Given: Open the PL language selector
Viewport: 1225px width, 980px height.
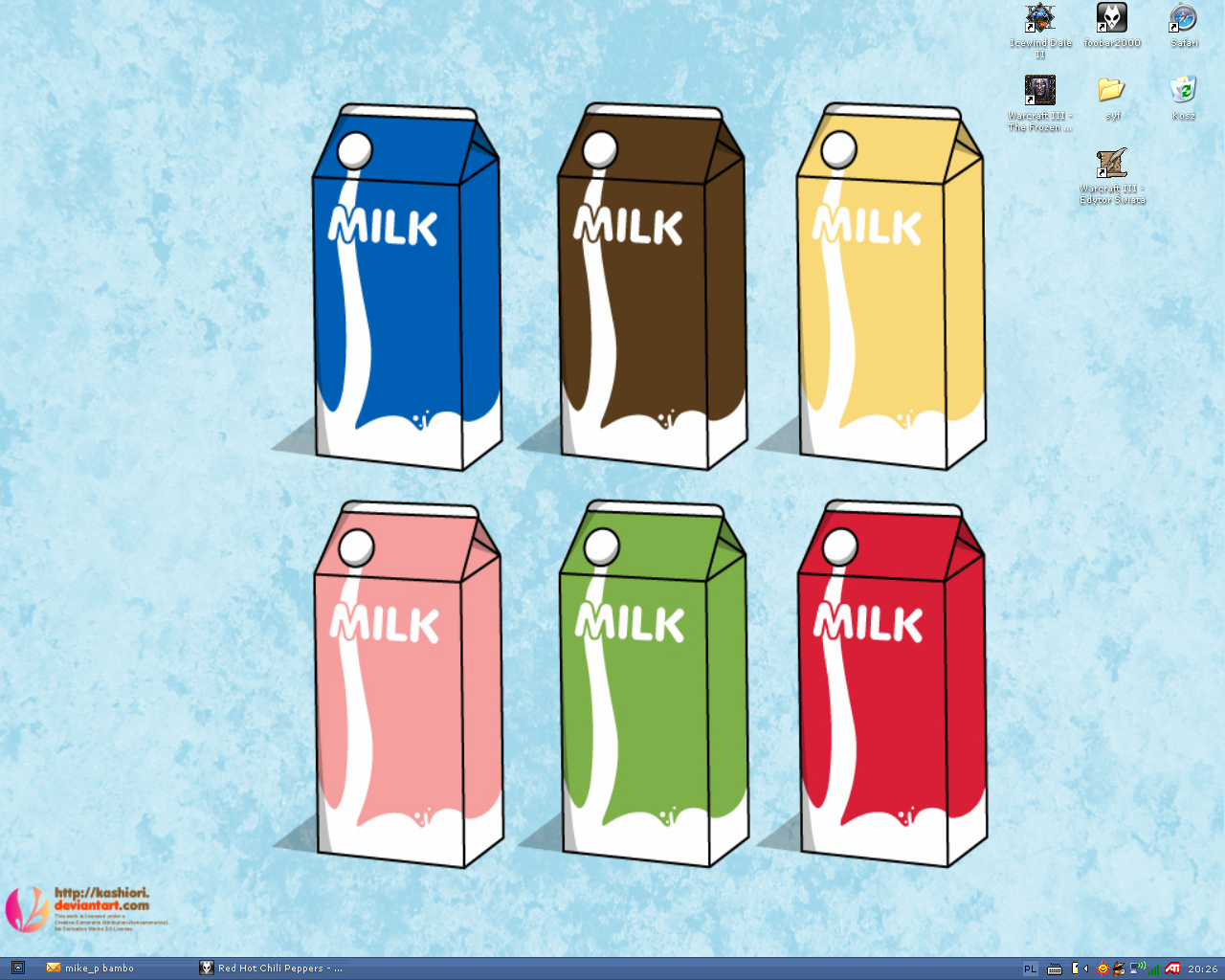Looking at the screenshot, I should [x=1030, y=969].
